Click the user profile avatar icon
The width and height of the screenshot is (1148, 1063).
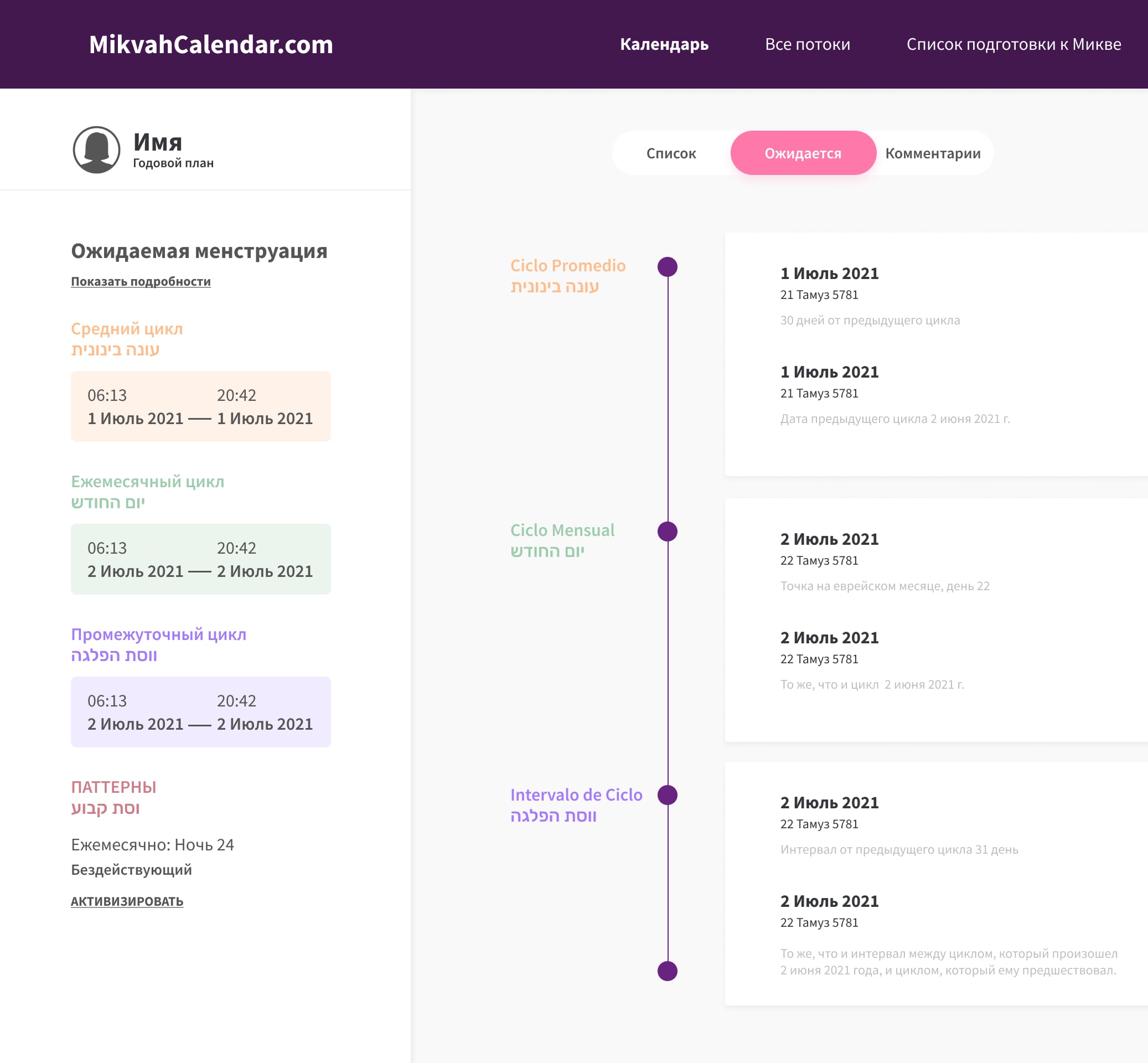97,150
